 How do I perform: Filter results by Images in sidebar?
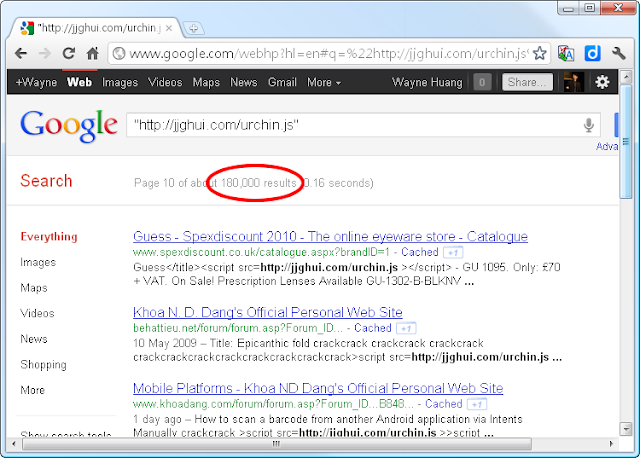click(x=38, y=262)
